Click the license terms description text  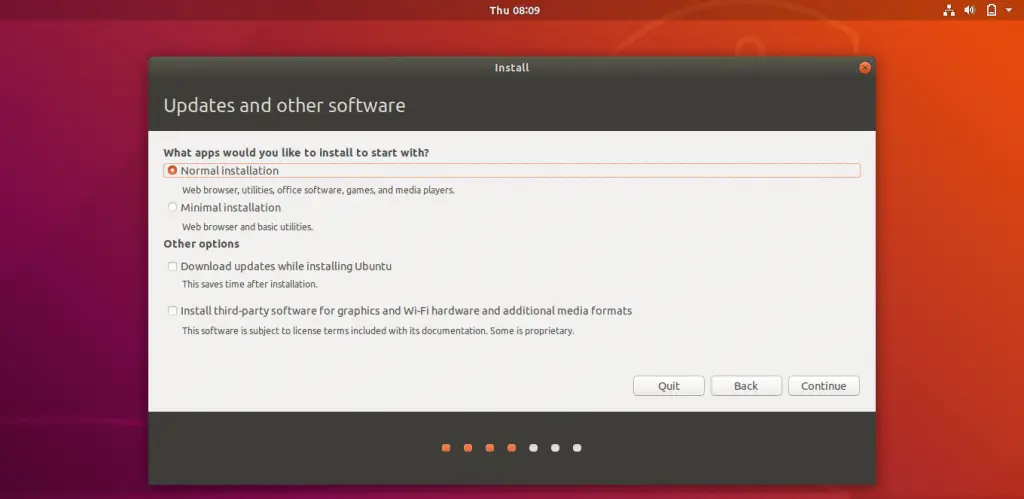377,331
